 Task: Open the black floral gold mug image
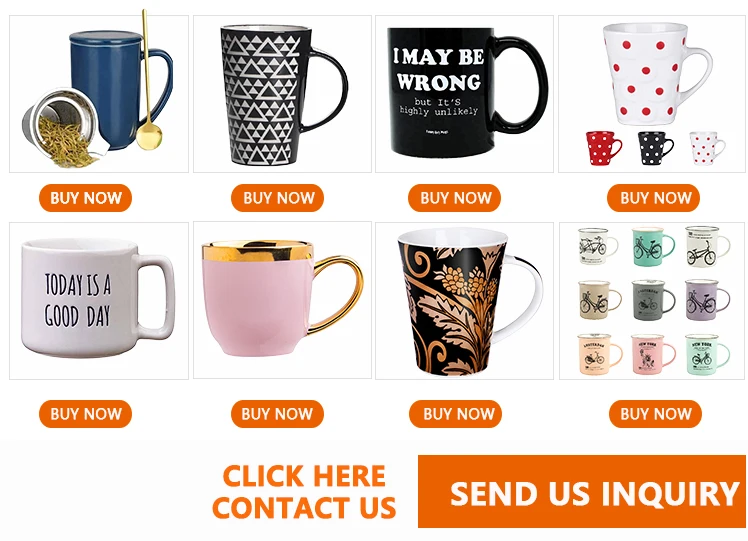point(465,301)
